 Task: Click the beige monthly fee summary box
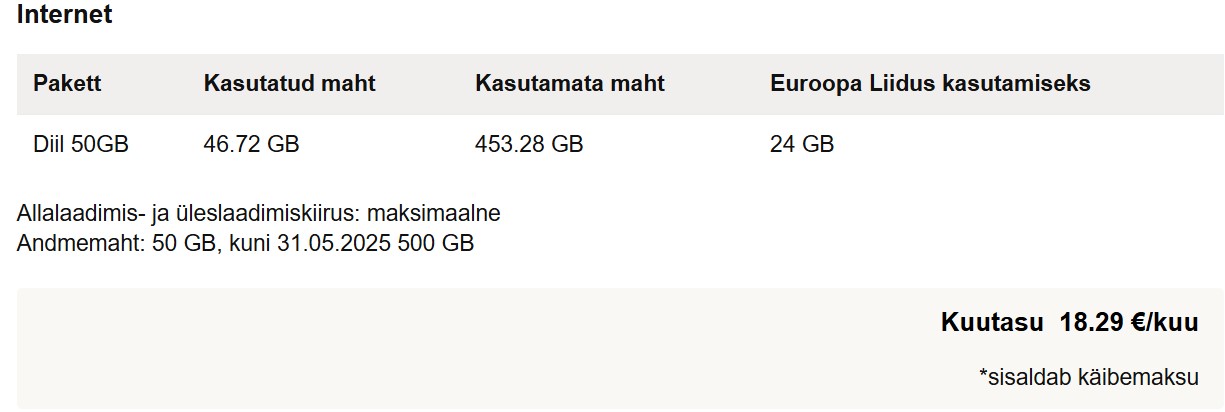coord(620,348)
